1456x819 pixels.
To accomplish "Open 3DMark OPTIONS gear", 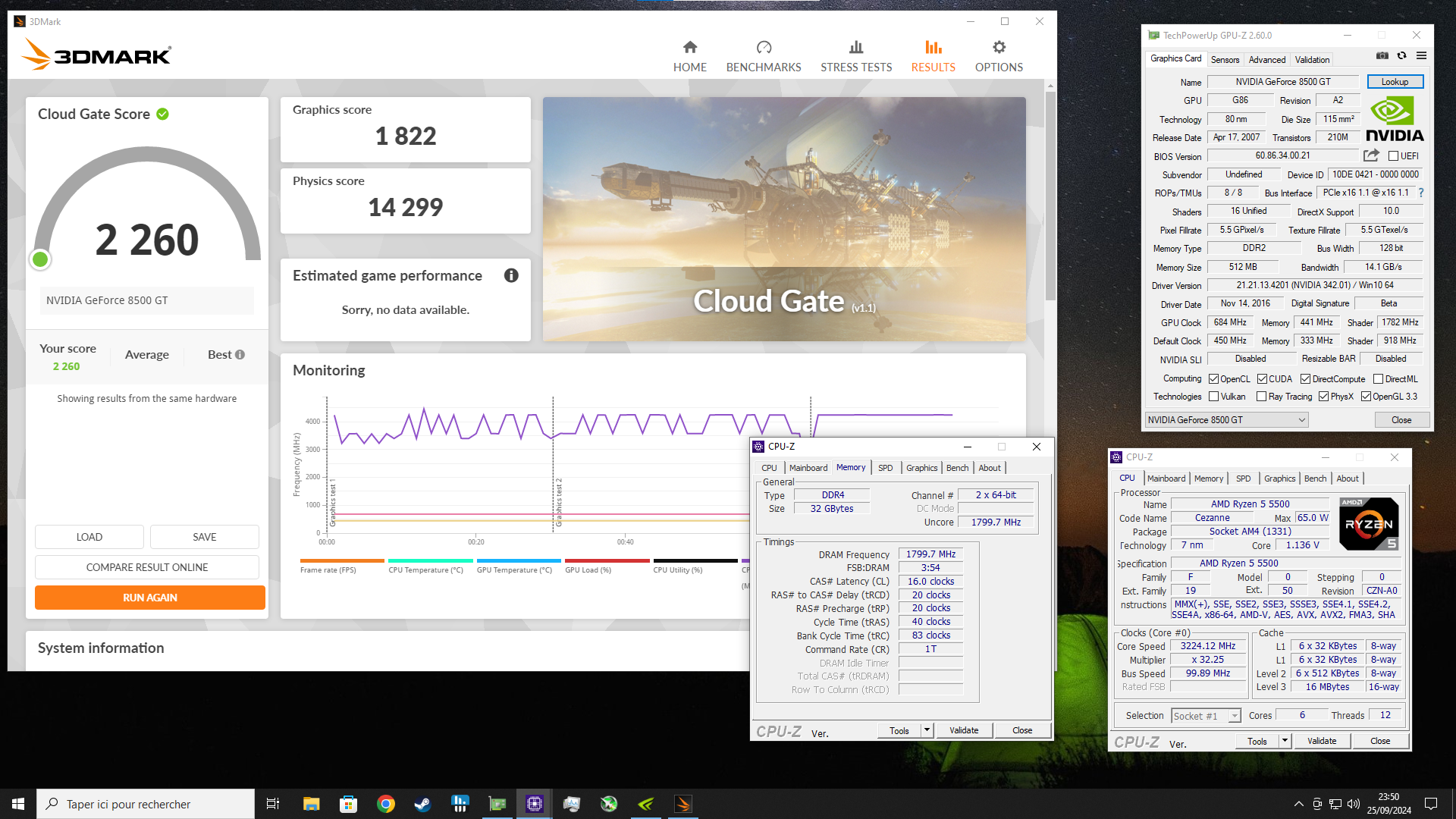I will (x=999, y=57).
